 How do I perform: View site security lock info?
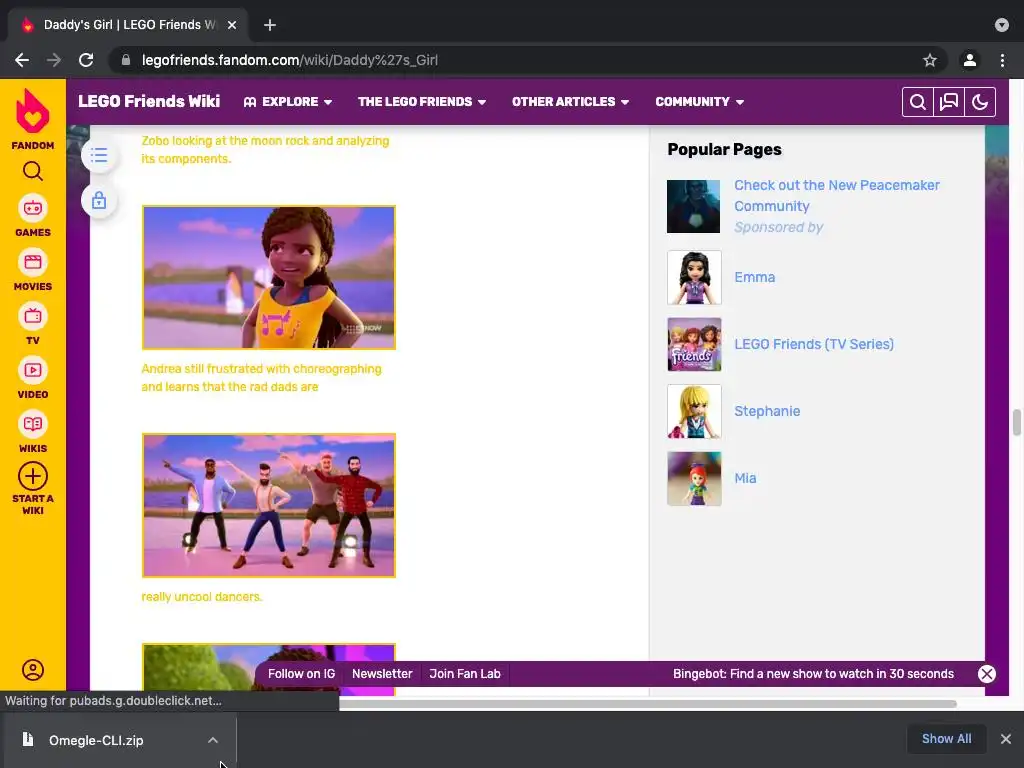[126, 60]
